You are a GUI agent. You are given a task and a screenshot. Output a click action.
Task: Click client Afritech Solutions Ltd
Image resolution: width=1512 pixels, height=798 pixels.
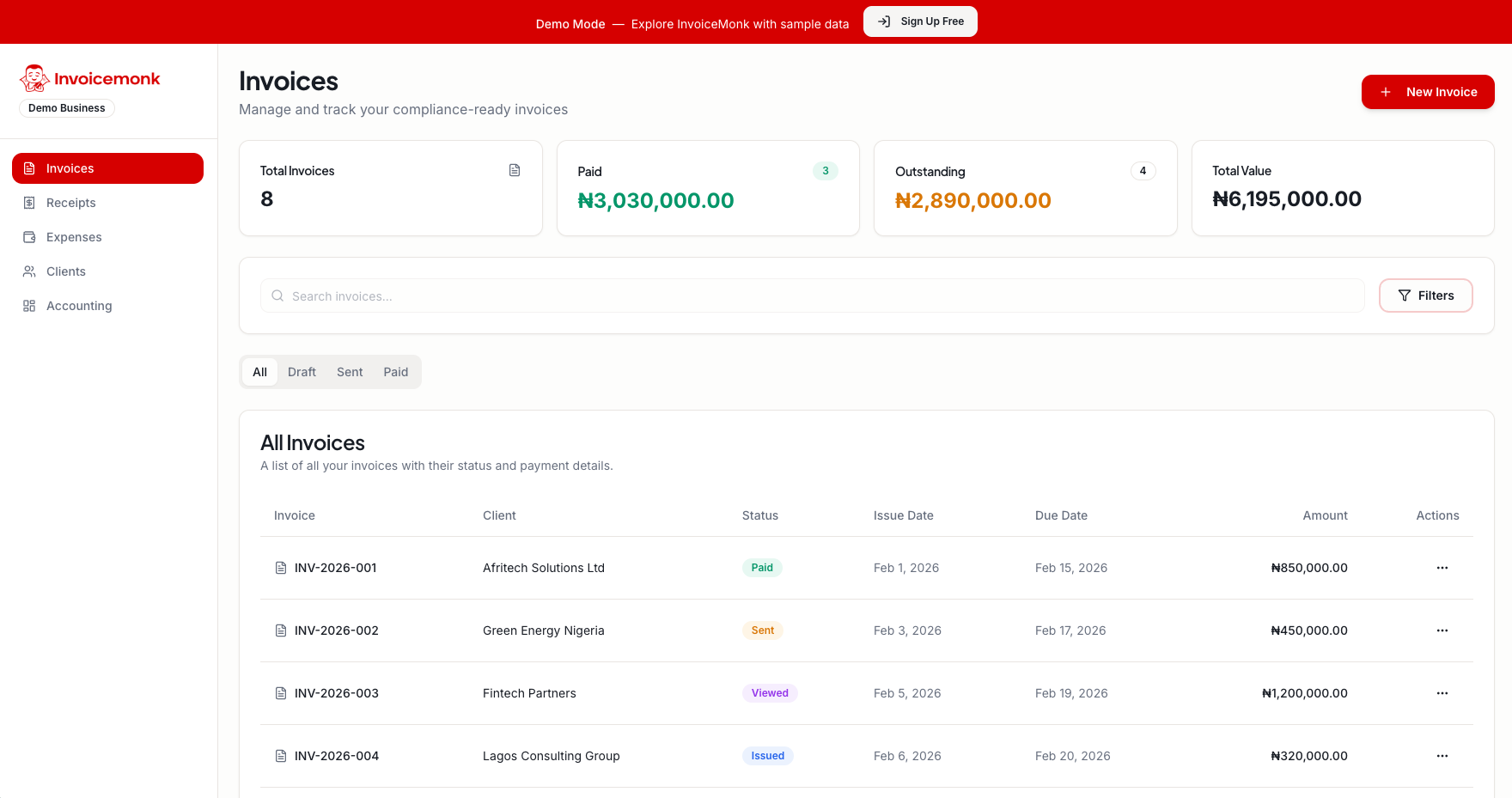[544, 568]
